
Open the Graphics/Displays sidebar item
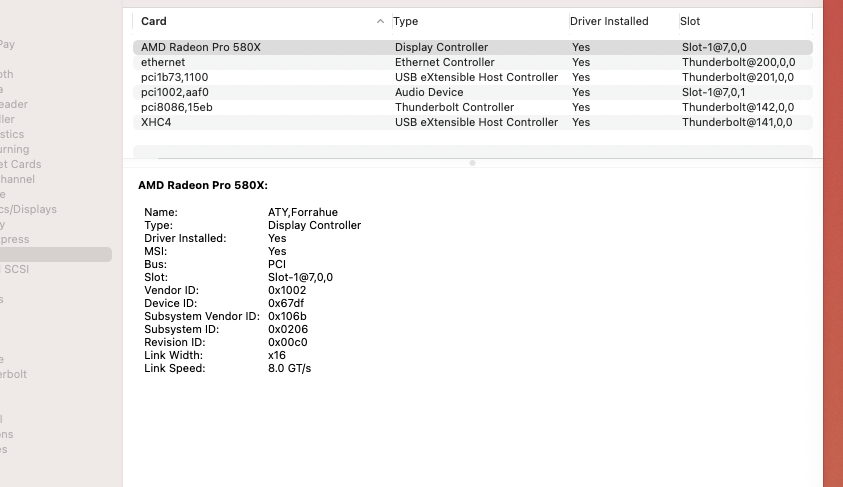tap(28, 209)
